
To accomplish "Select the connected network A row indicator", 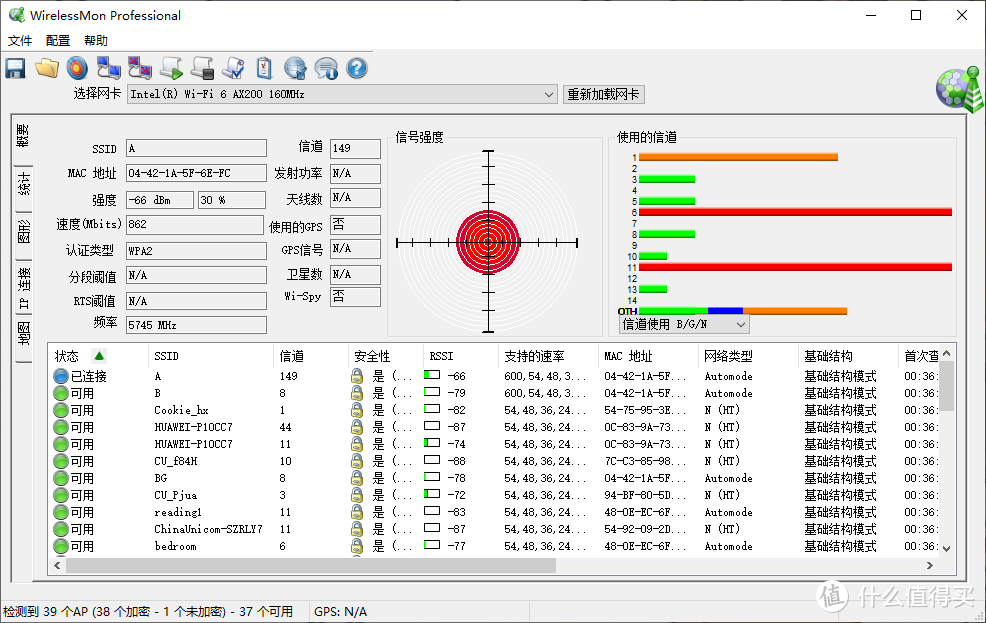I will [x=61, y=376].
